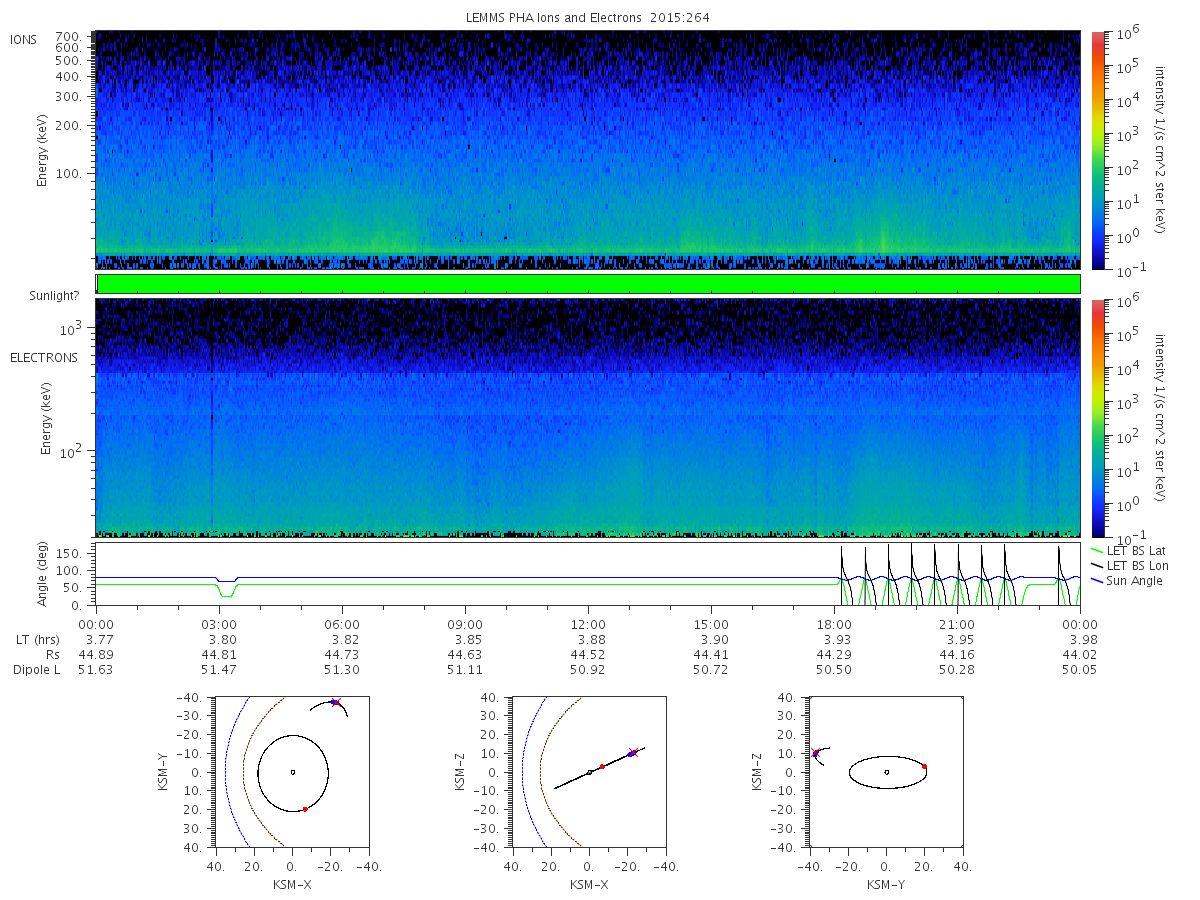
Task: Click the planet marker in the KSM-Y/KSM-Z plot
Action: tap(887, 772)
